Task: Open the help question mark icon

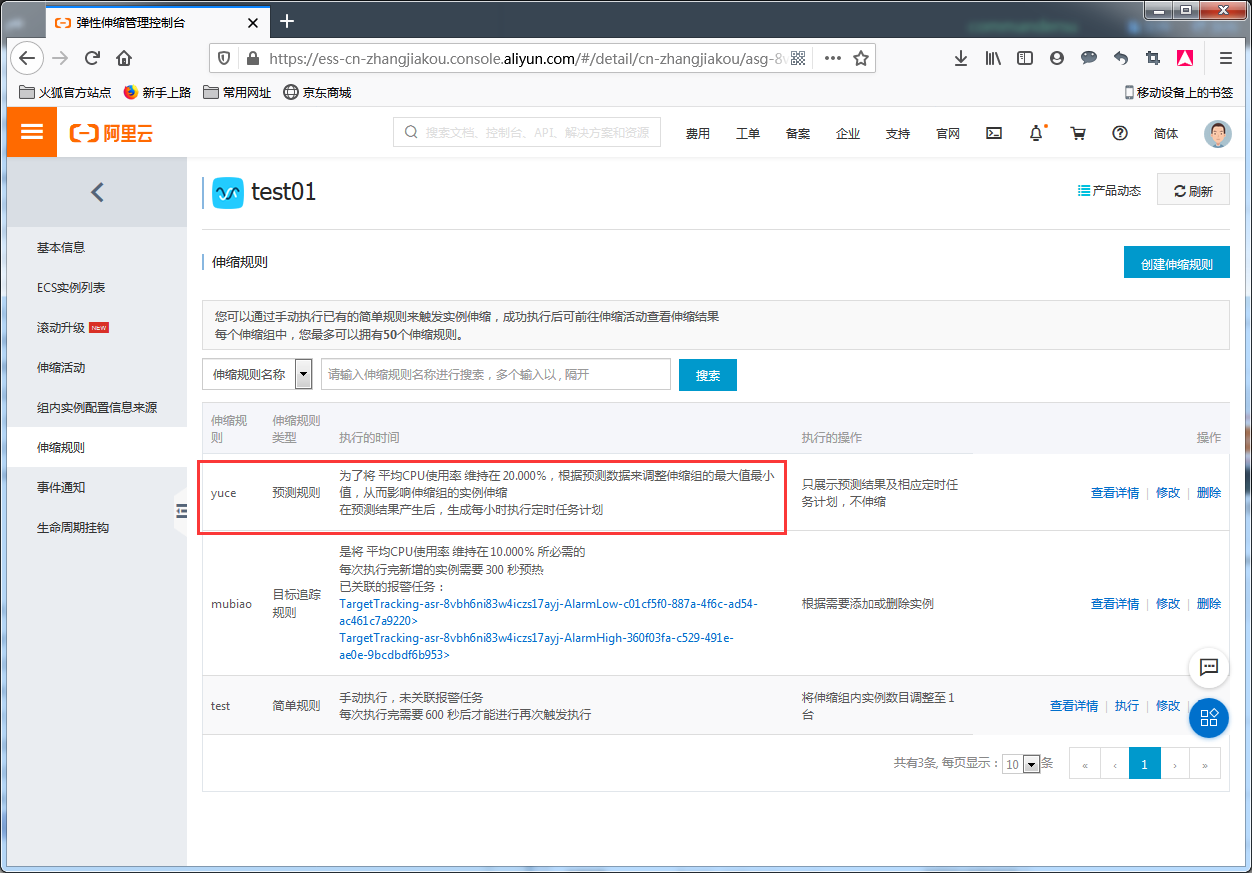Action: point(1120,133)
